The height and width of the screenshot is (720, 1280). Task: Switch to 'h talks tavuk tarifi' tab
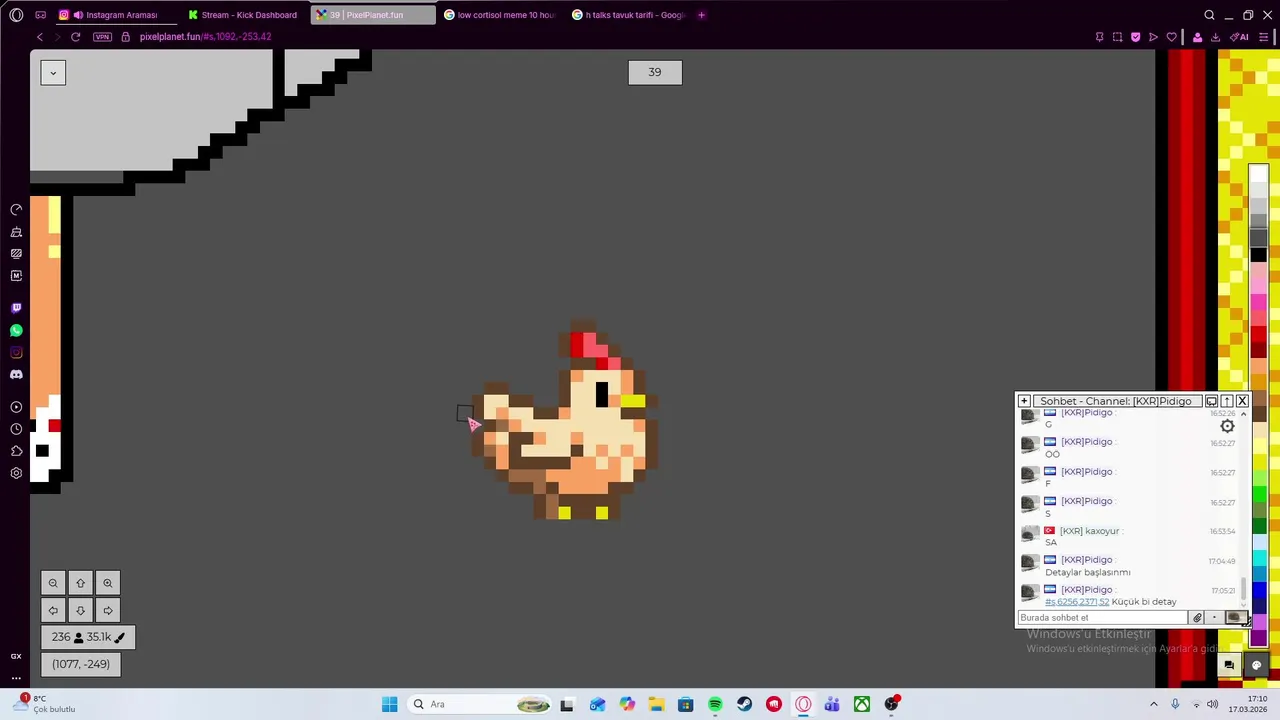coord(629,15)
